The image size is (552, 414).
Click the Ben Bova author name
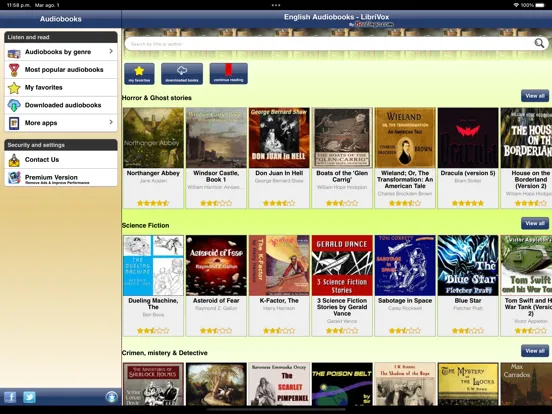pos(153,314)
